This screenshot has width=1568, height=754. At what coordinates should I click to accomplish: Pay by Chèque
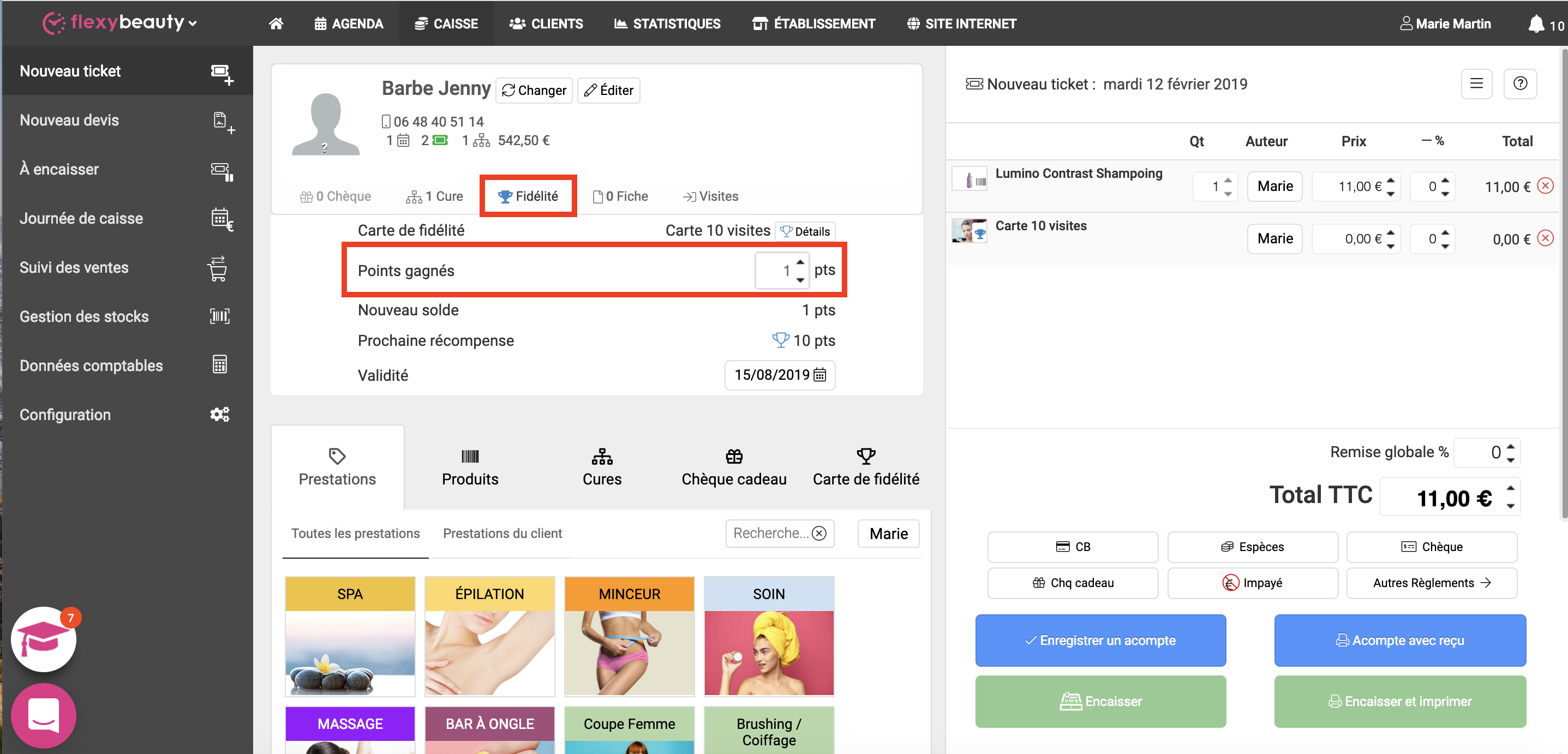tap(1431, 547)
